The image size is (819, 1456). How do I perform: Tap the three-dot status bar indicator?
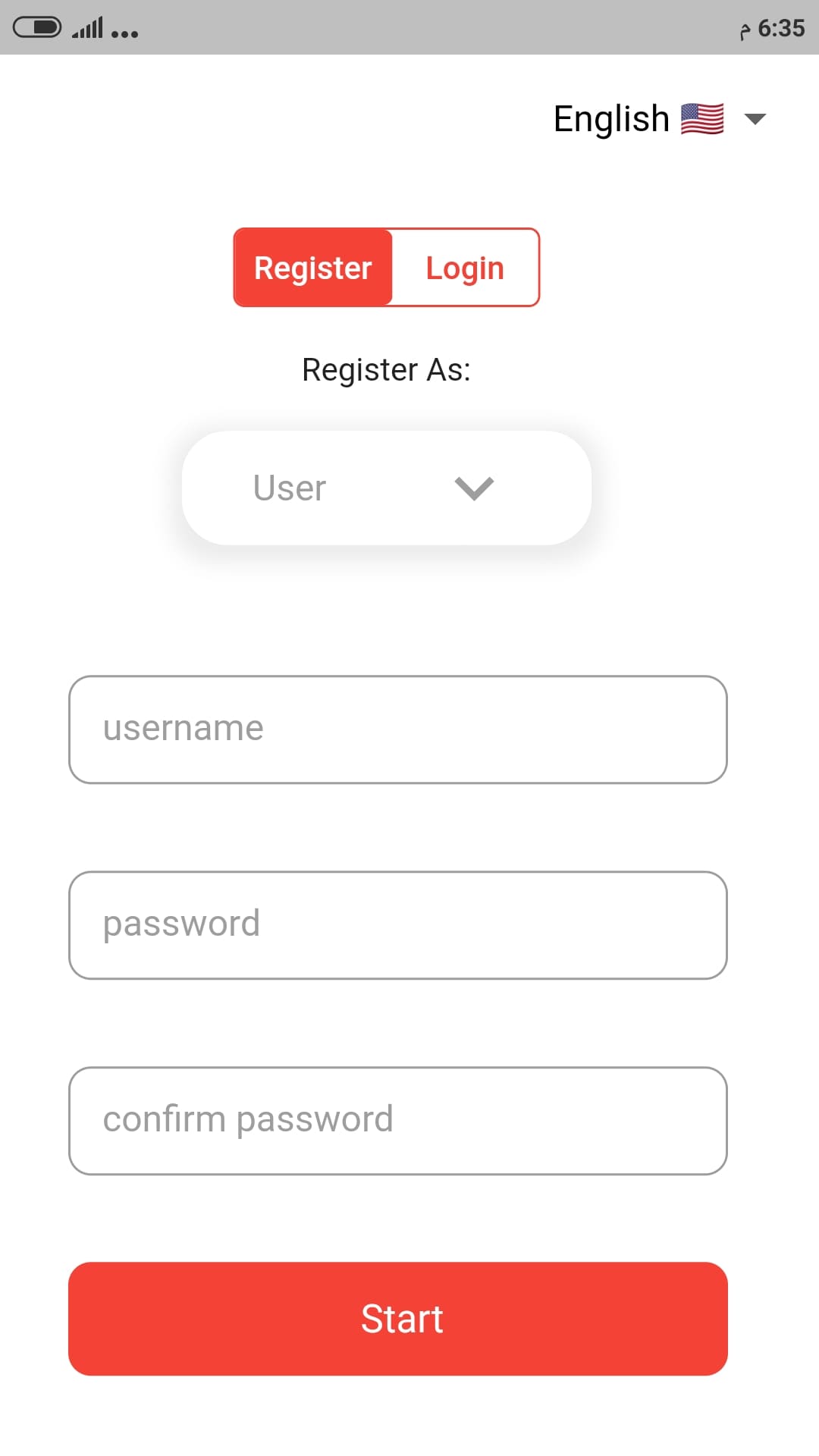[x=124, y=33]
